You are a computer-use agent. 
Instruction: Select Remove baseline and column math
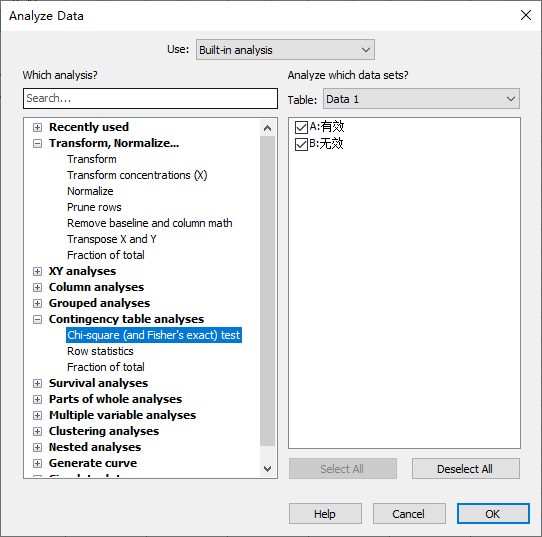150,223
